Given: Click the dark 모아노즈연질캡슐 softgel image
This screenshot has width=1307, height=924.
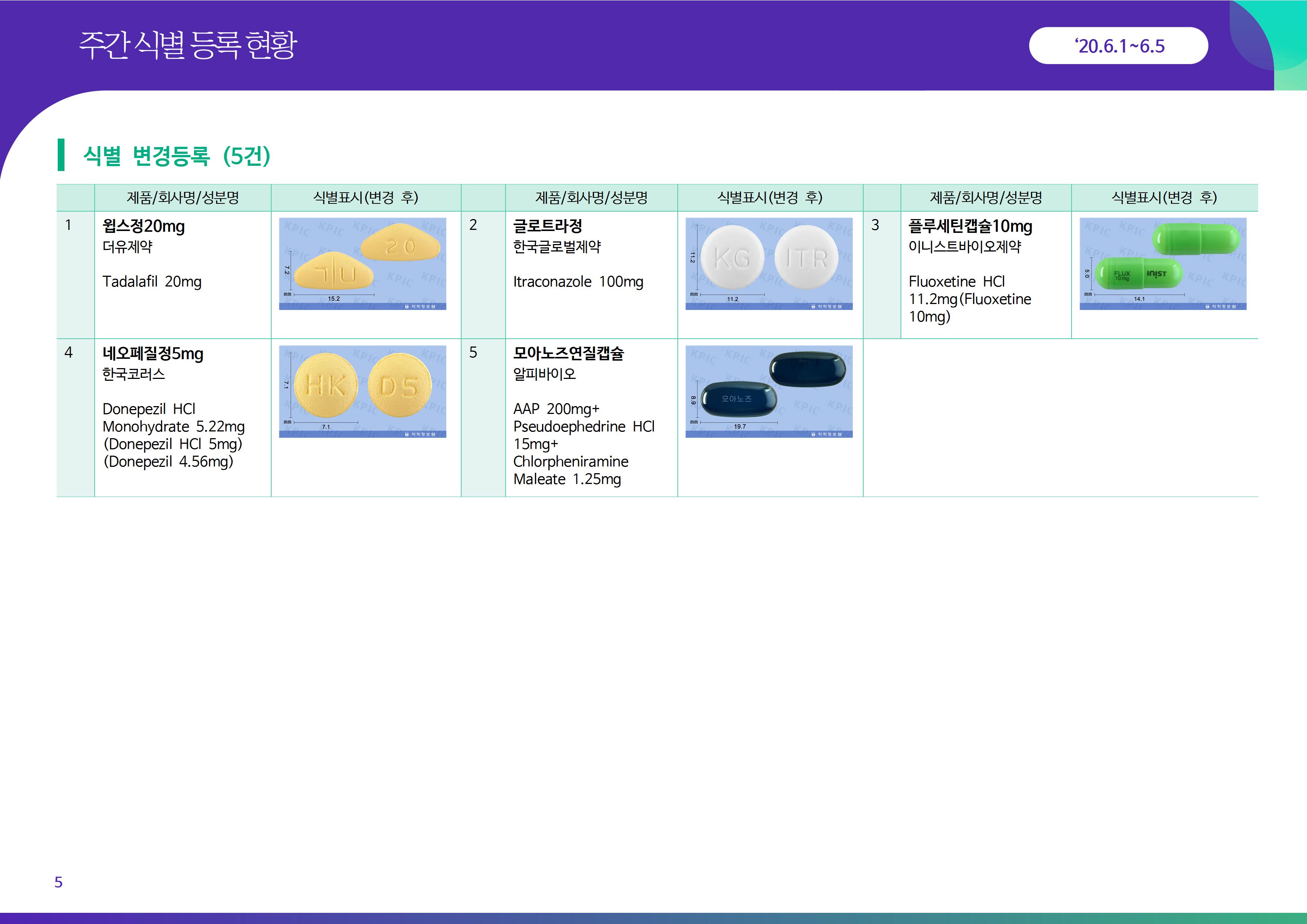Looking at the screenshot, I should pyautogui.click(x=769, y=391).
